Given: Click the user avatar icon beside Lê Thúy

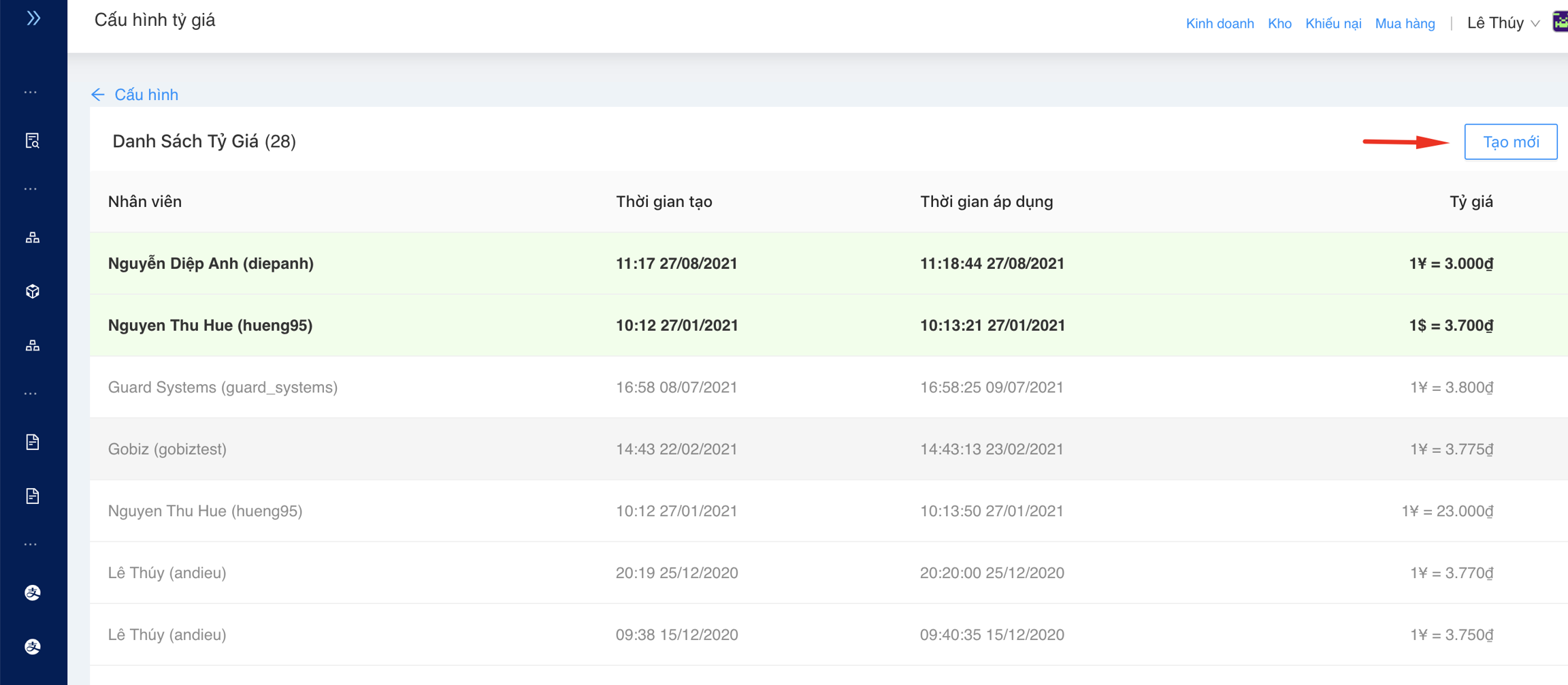Looking at the screenshot, I should (x=1559, y=22).
